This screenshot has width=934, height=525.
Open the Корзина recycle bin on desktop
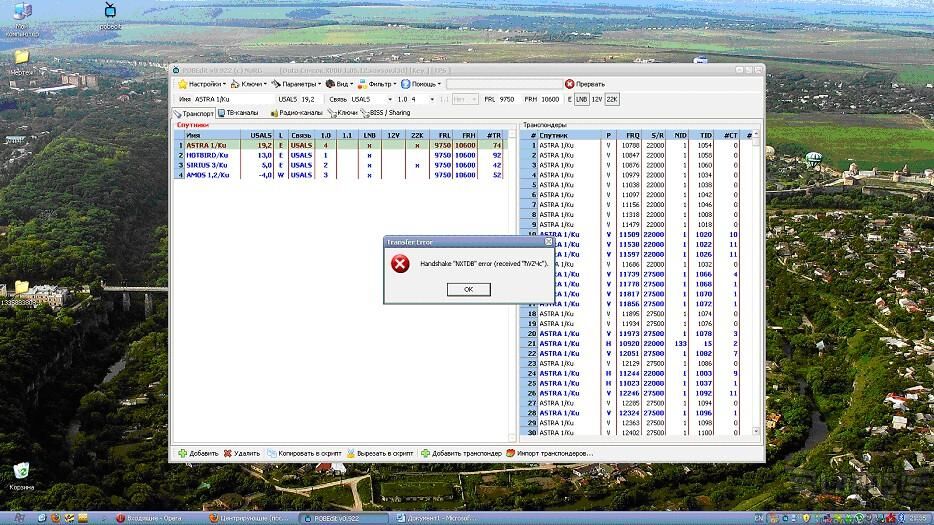point(21,472)
